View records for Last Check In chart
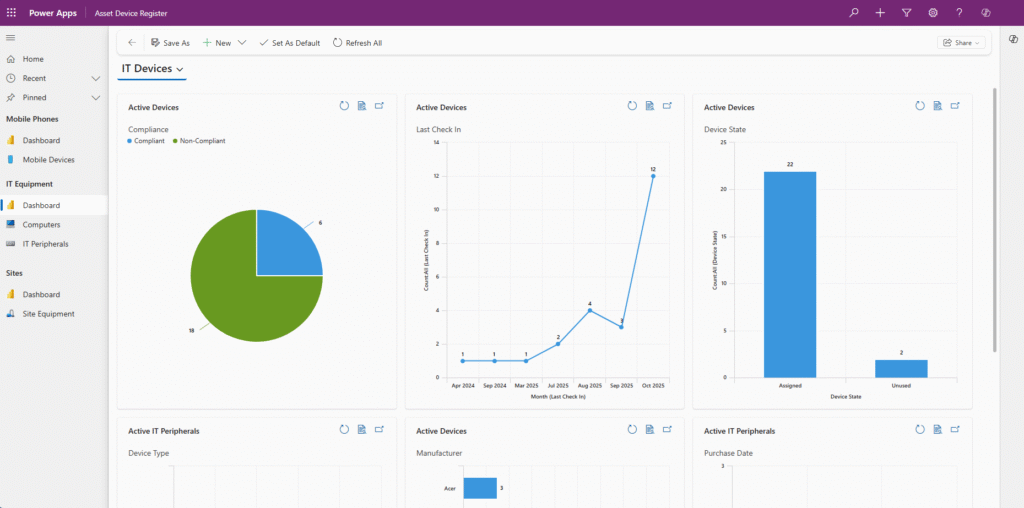 point(649,106)
